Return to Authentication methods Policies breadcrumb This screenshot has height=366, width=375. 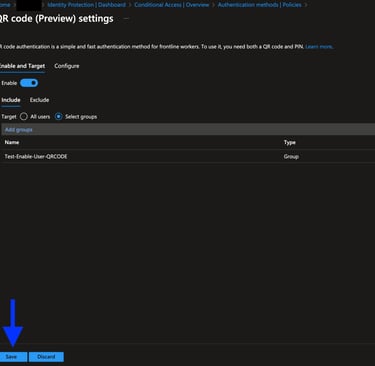point(259,5)
